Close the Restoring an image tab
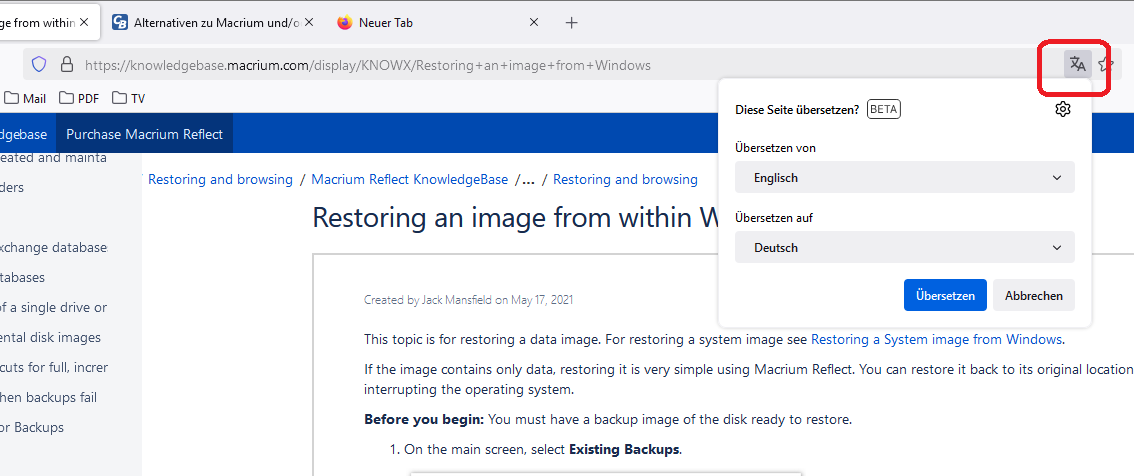This screenshot has width=1134, height=476. [x=85, y=22]
